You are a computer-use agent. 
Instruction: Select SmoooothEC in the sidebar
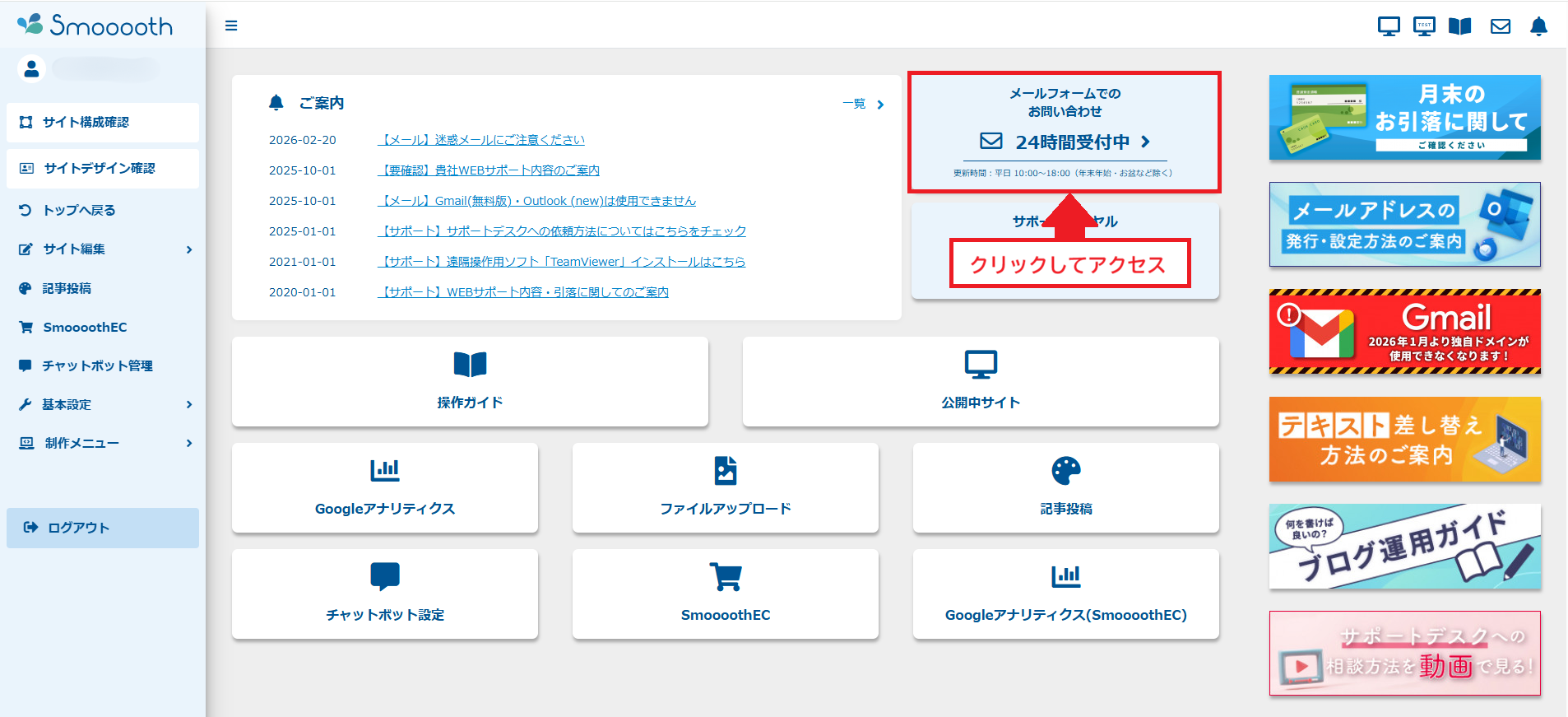click(103, 327)
